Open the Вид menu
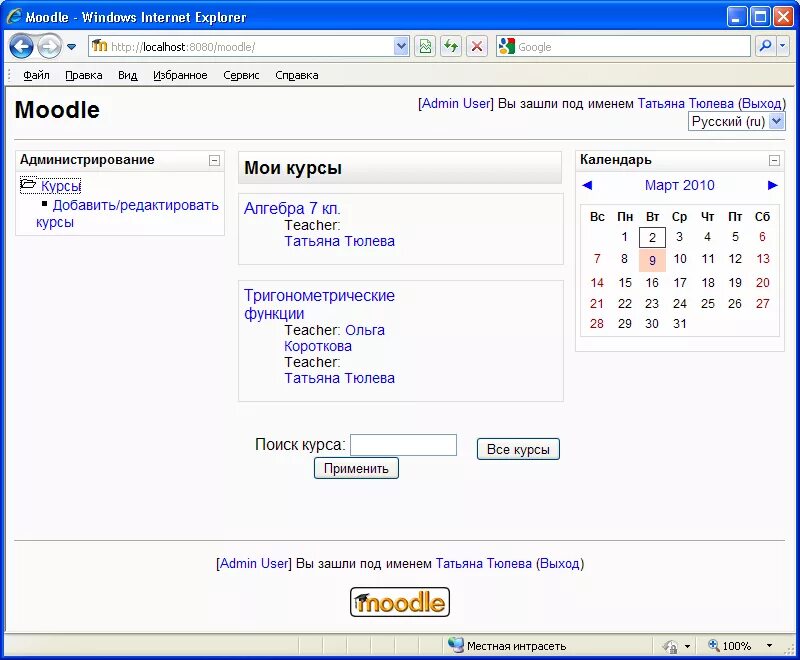Image resolution: width=800 pixels, height=660 pixels. coord(128,75)
